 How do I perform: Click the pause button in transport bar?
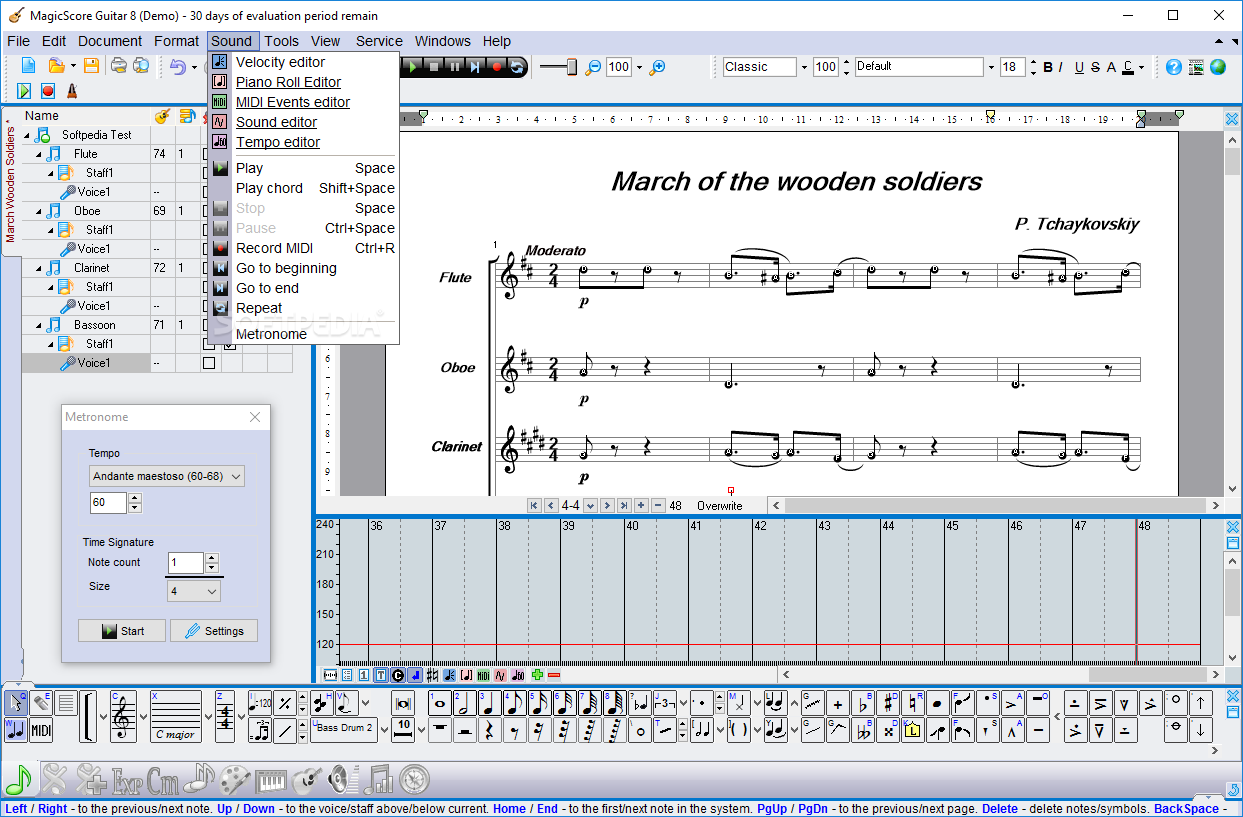[455, 66]
